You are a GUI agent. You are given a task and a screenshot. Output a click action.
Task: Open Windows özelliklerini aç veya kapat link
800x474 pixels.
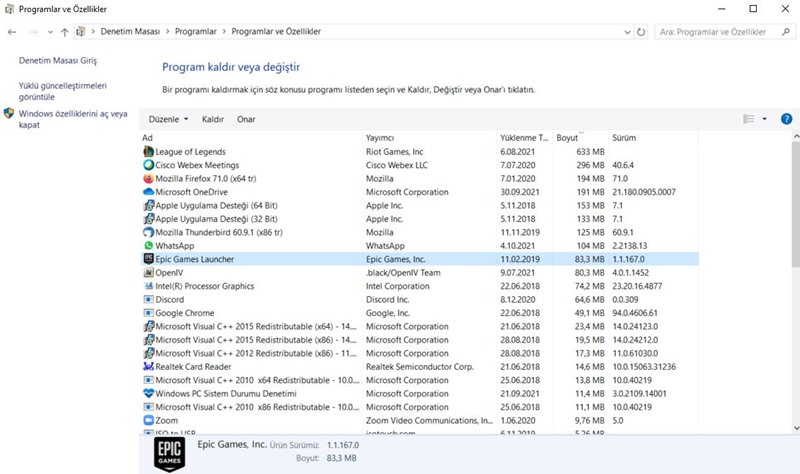pos(73,119)
